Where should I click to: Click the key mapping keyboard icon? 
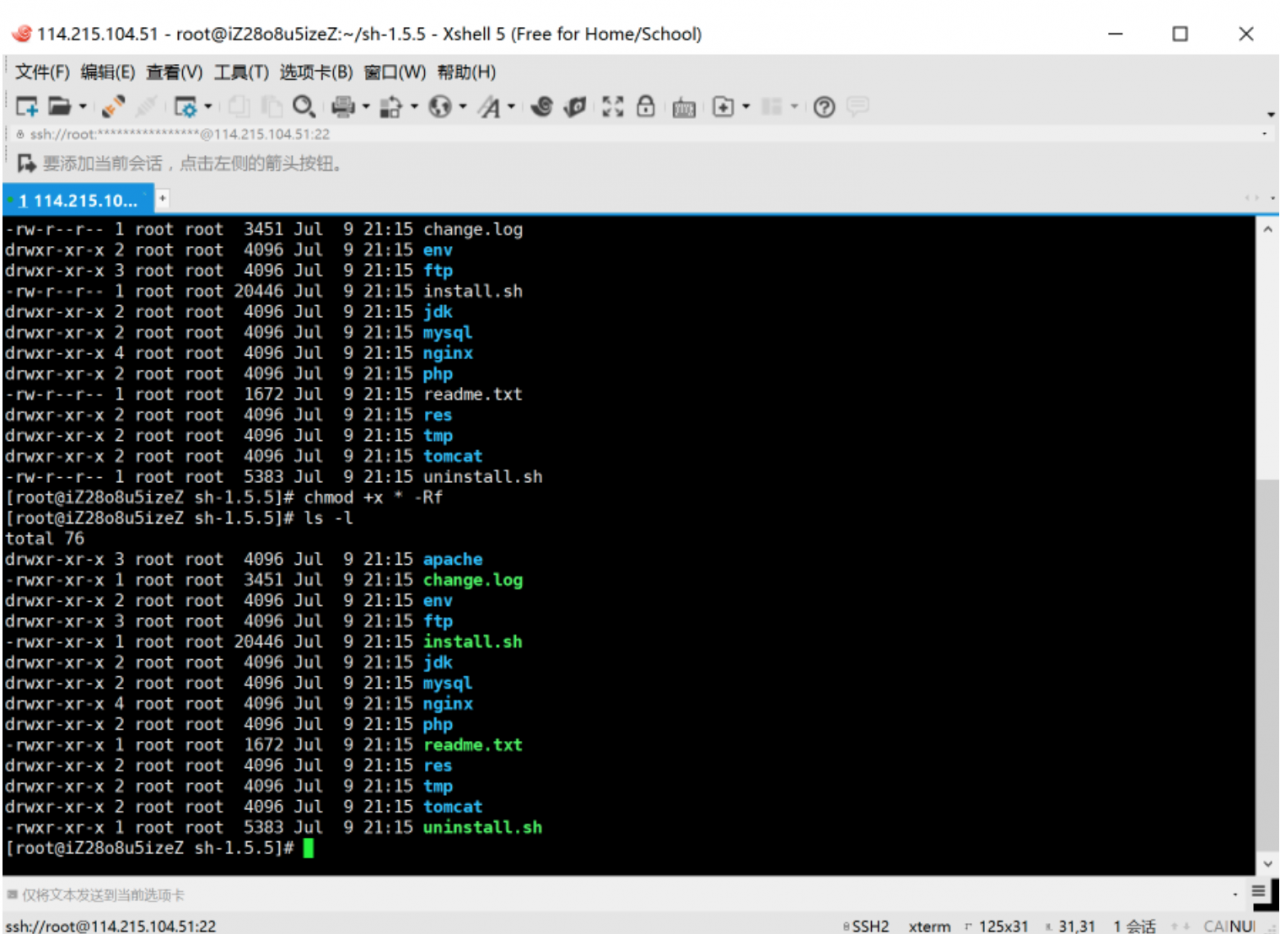(684, 107)
